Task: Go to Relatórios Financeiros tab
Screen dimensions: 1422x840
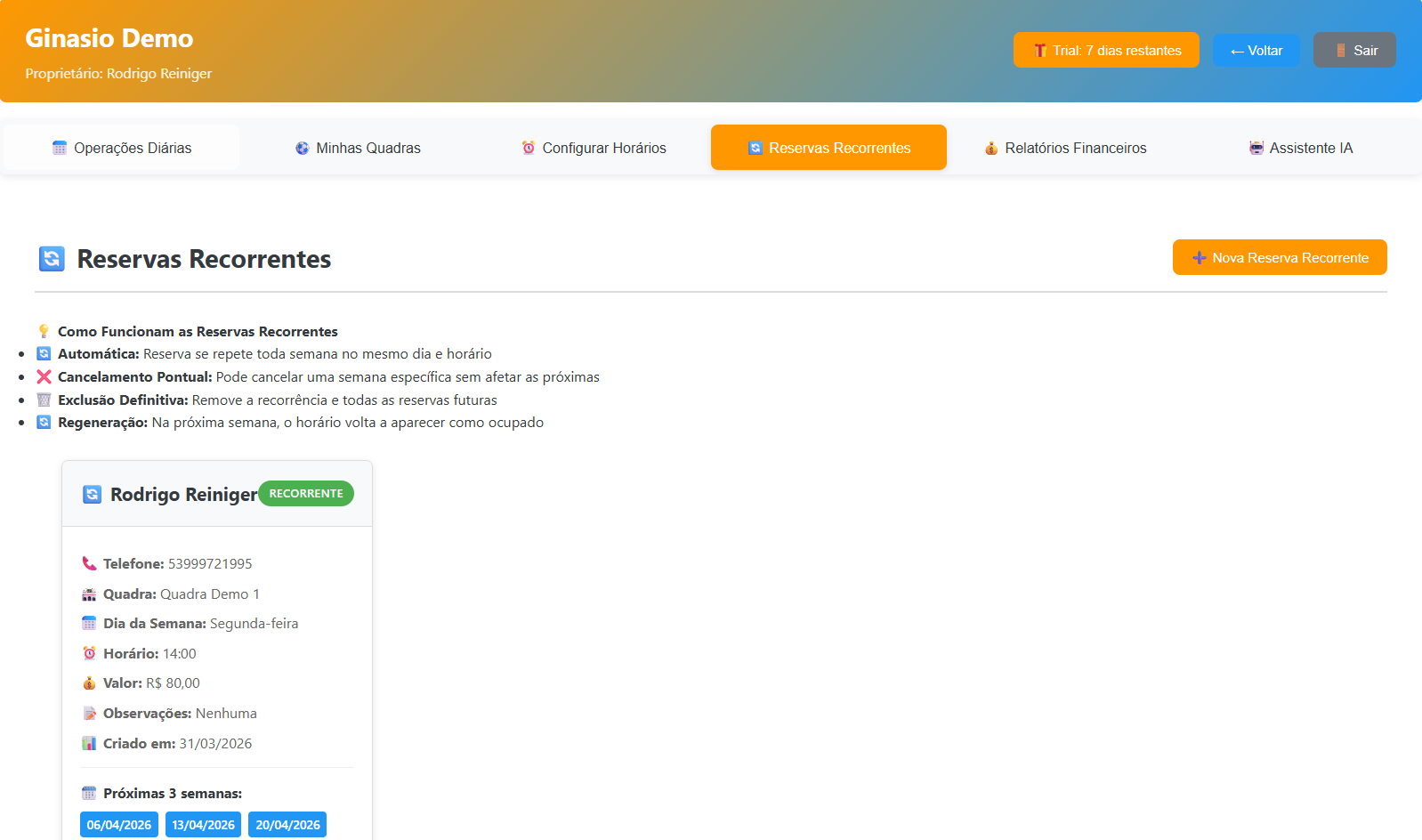Action: 1065,148
